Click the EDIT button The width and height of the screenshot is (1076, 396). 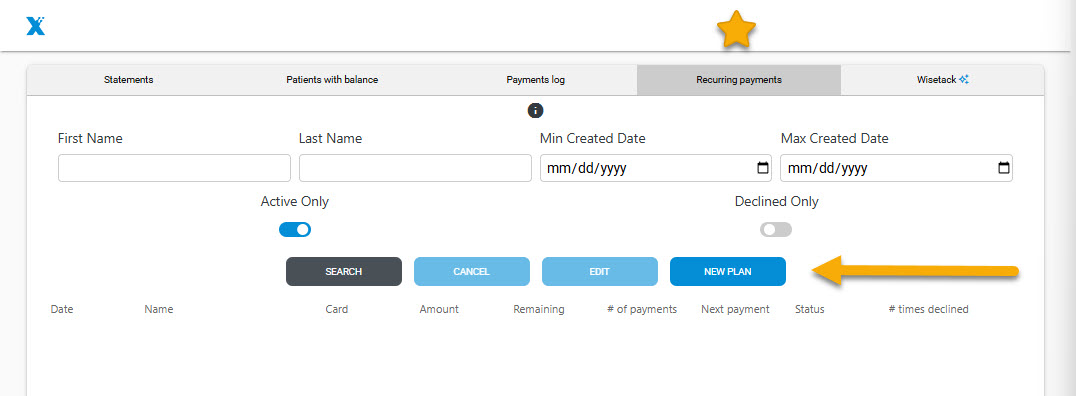pos(600,272)
